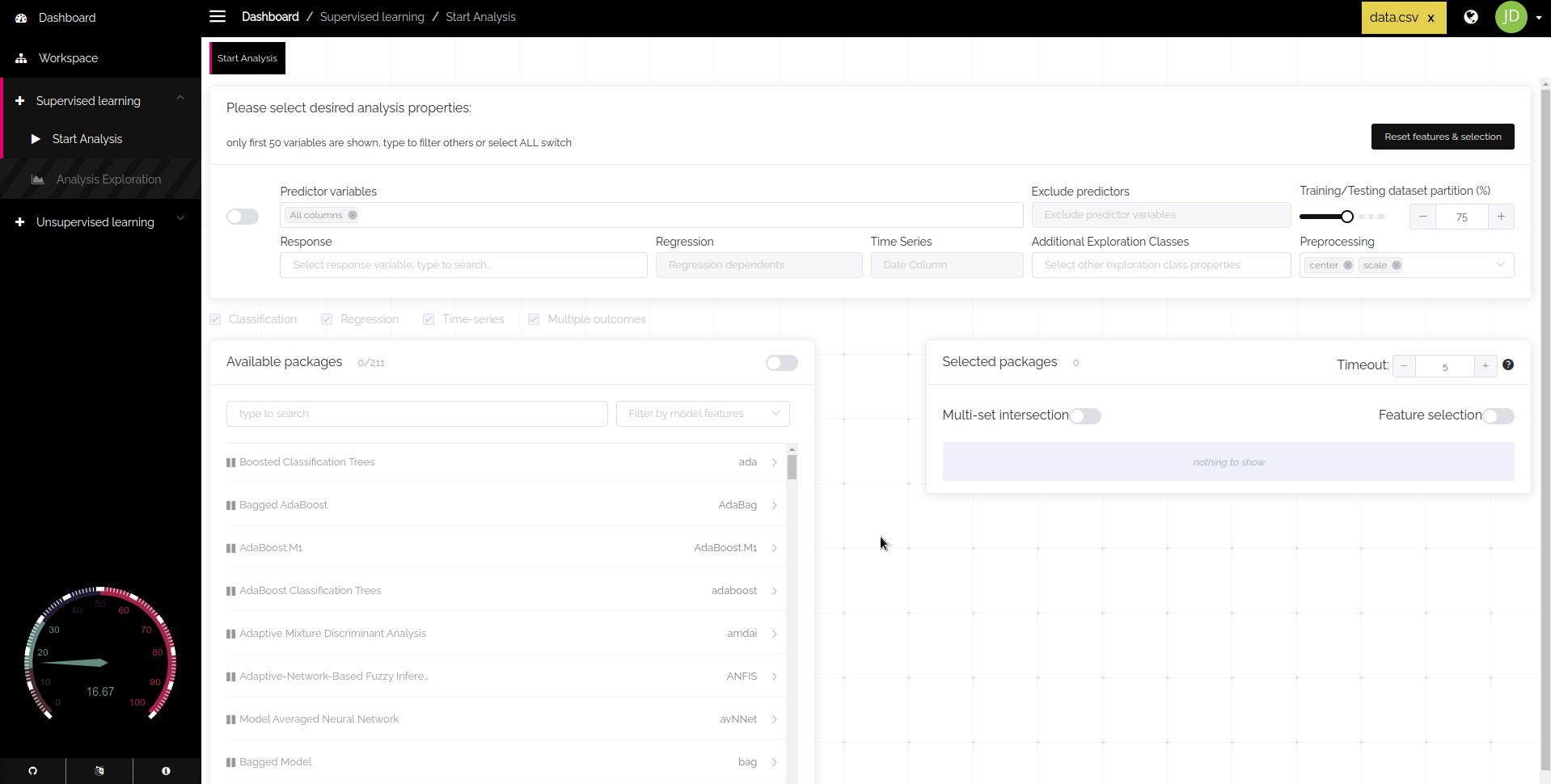Toggle the ALL predictor variables switch
The height and width of the screenshot is (784, 1551).
(x=243, y=217)
